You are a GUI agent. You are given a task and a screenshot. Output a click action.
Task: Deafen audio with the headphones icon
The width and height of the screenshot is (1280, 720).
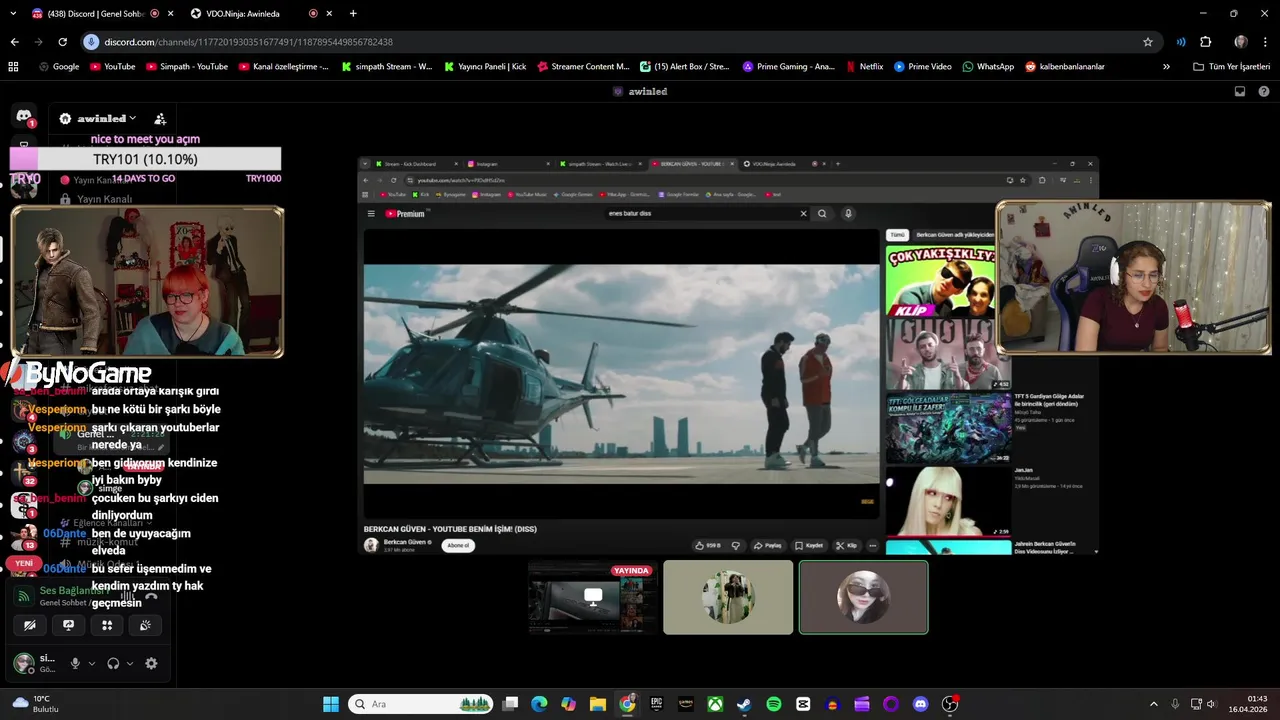click(x=113, y=663)
